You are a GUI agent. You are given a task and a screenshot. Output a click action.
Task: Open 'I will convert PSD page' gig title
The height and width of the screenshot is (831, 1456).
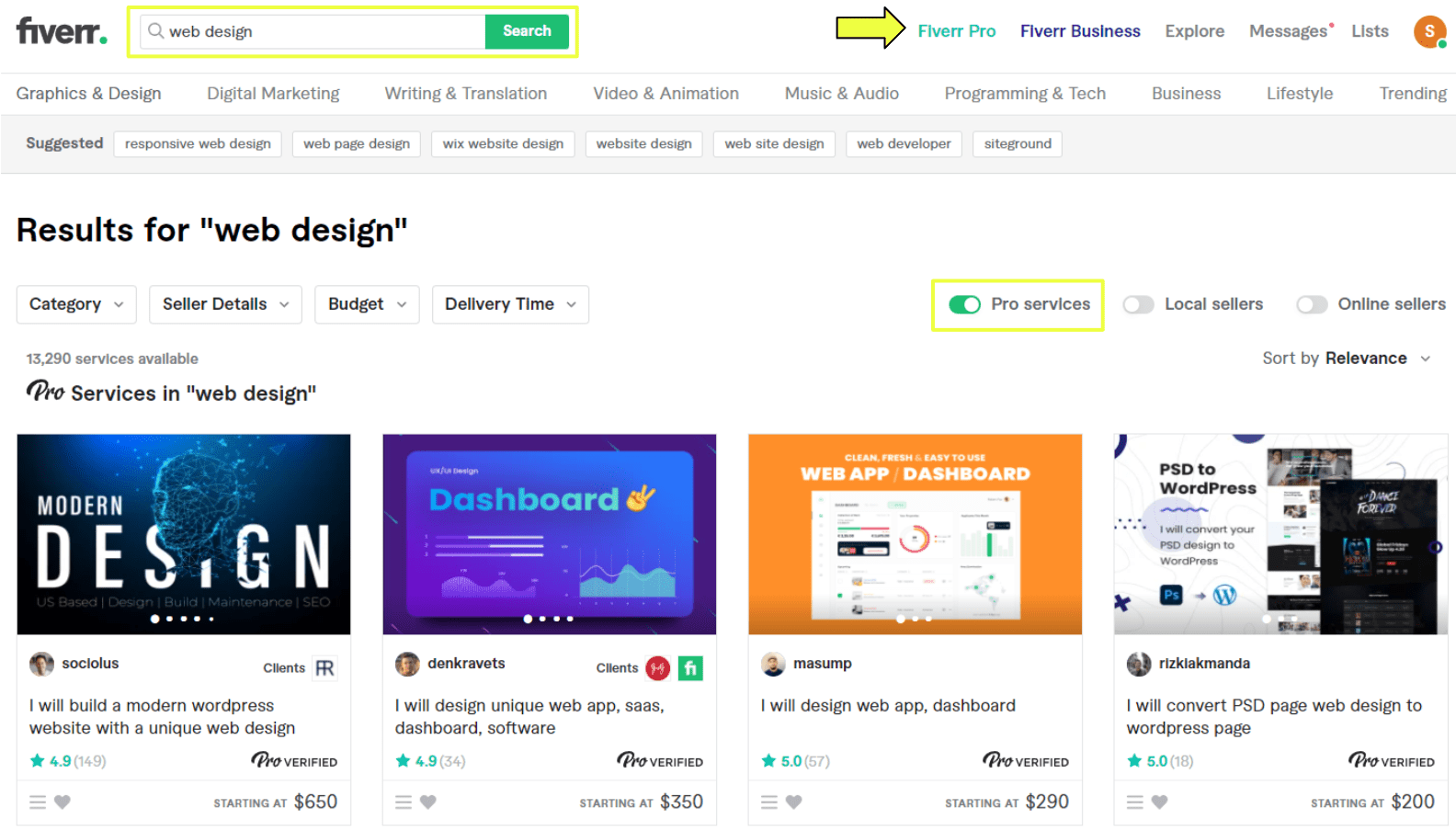point(1274,717)
